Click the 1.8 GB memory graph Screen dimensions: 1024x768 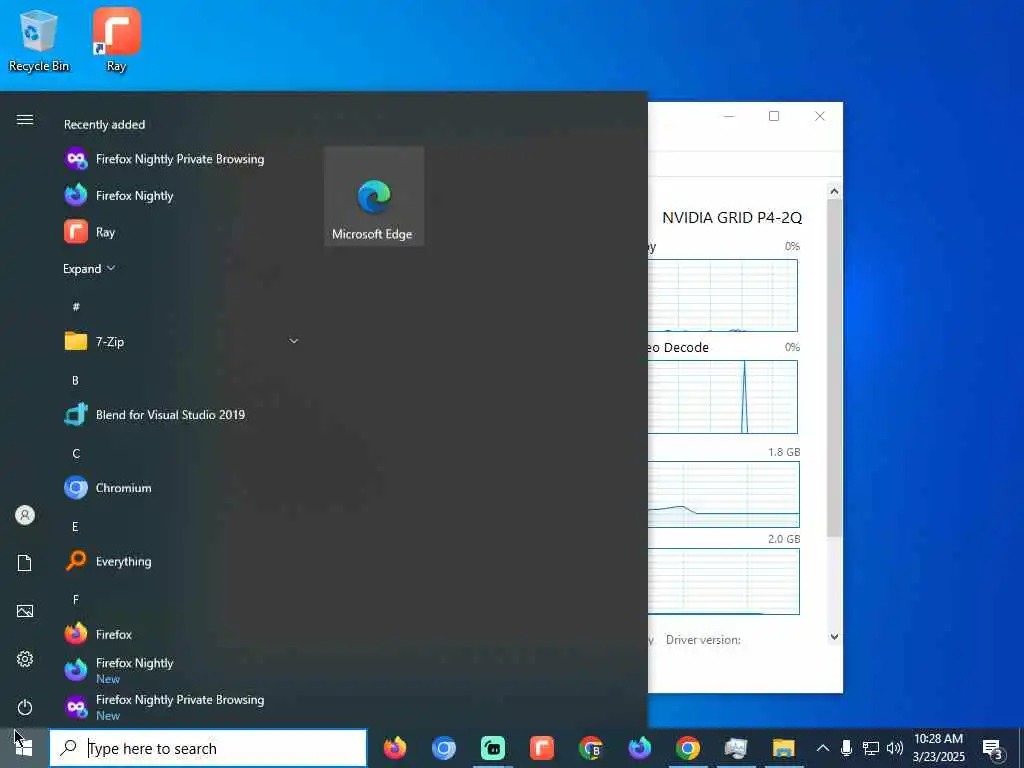(x=723, y=494)
